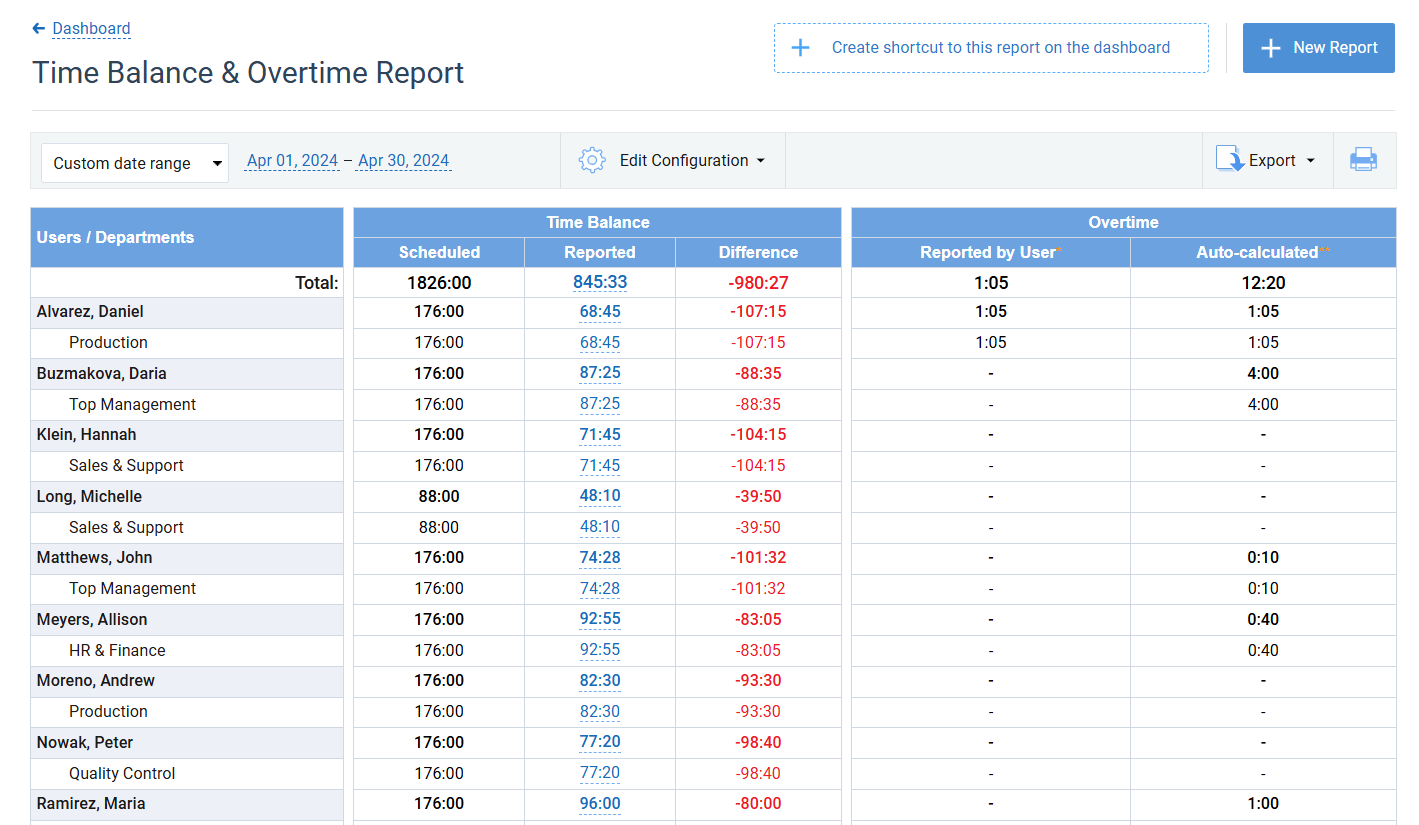Select the Matthews, John user row

pos(187,558)
